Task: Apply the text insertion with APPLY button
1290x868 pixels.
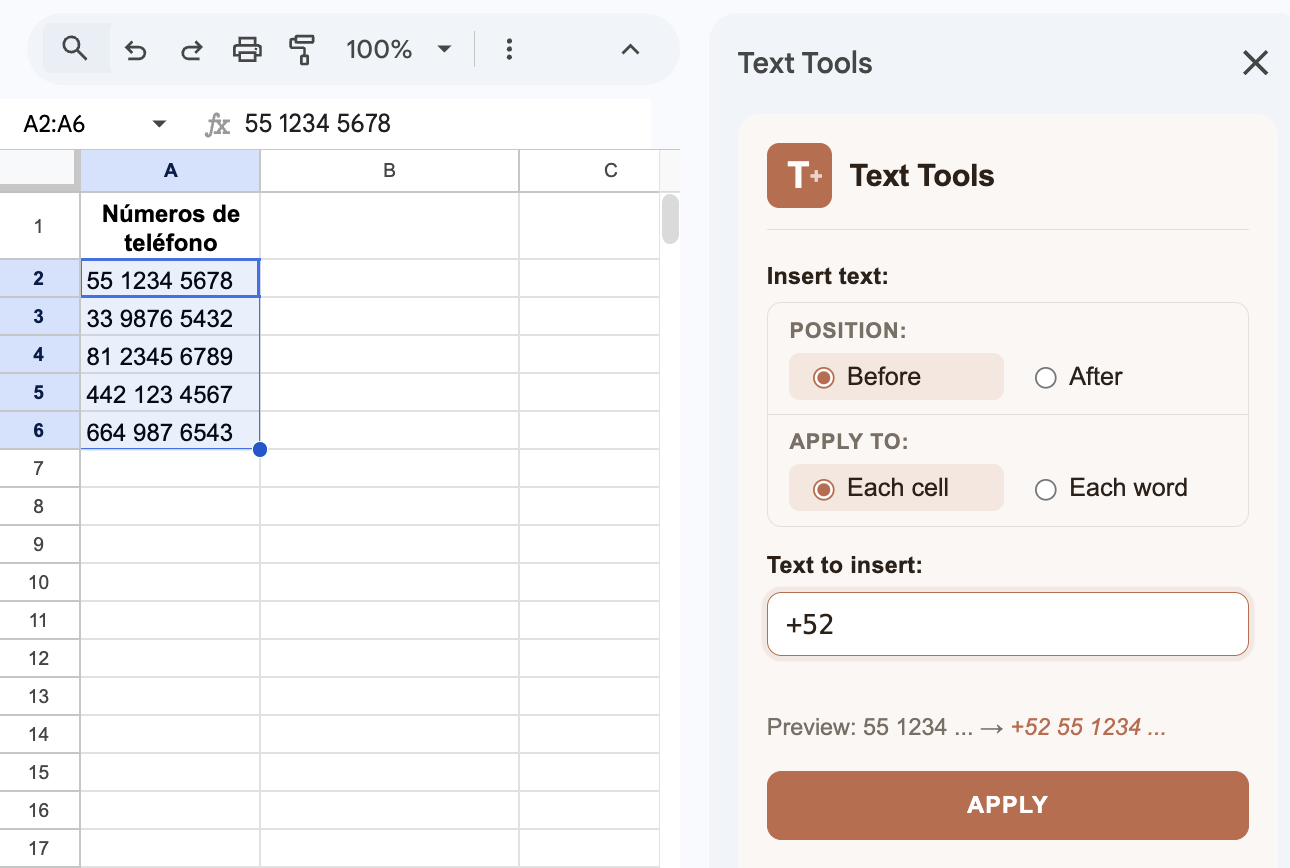Action: pyautogui.click(x=1007, y=805)
